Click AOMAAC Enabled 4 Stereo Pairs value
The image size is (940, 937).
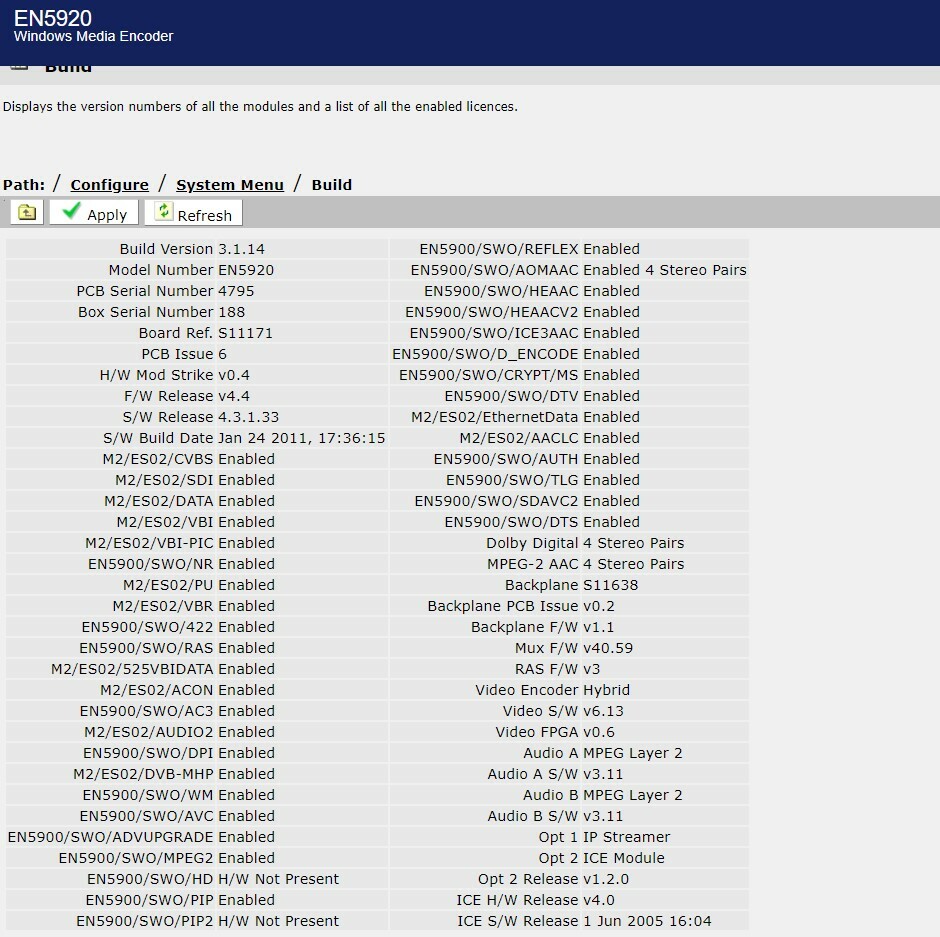[665, 270]
